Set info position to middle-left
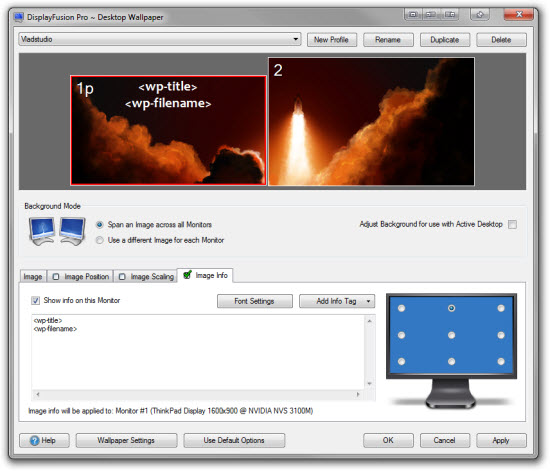 (x=402, y=335)
